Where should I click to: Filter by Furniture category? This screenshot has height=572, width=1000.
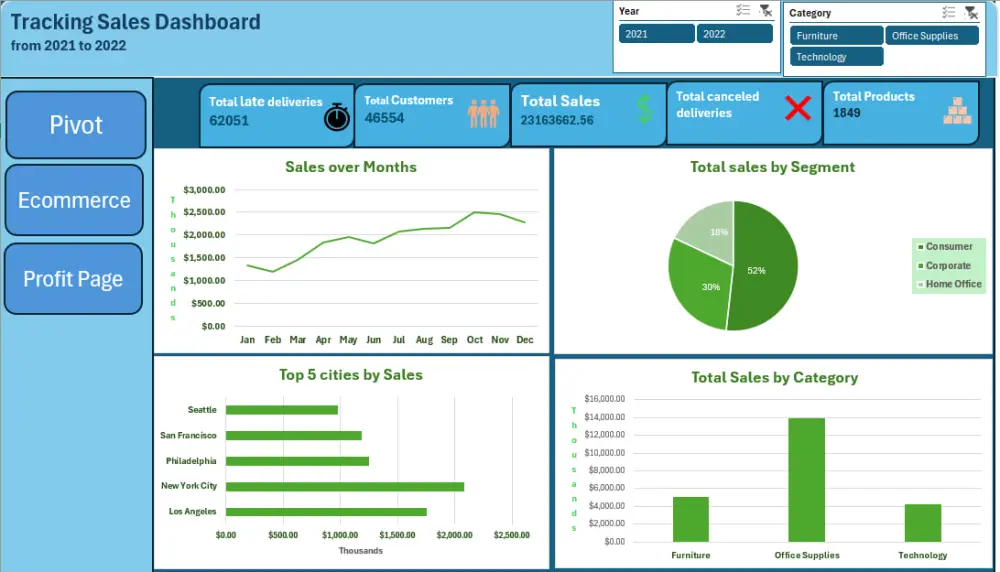(836, 36)
